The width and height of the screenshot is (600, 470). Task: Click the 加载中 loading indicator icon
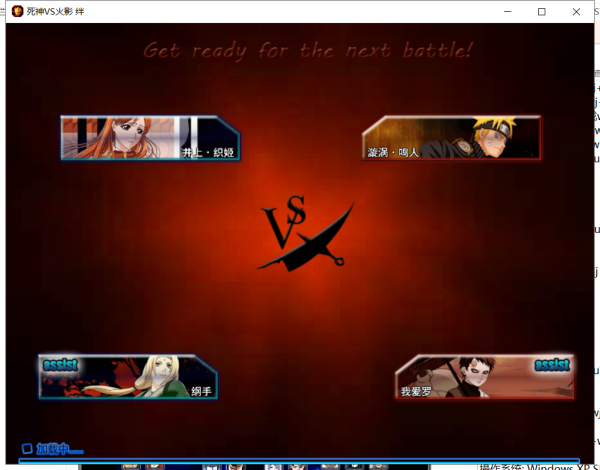(x=27, y=448)
